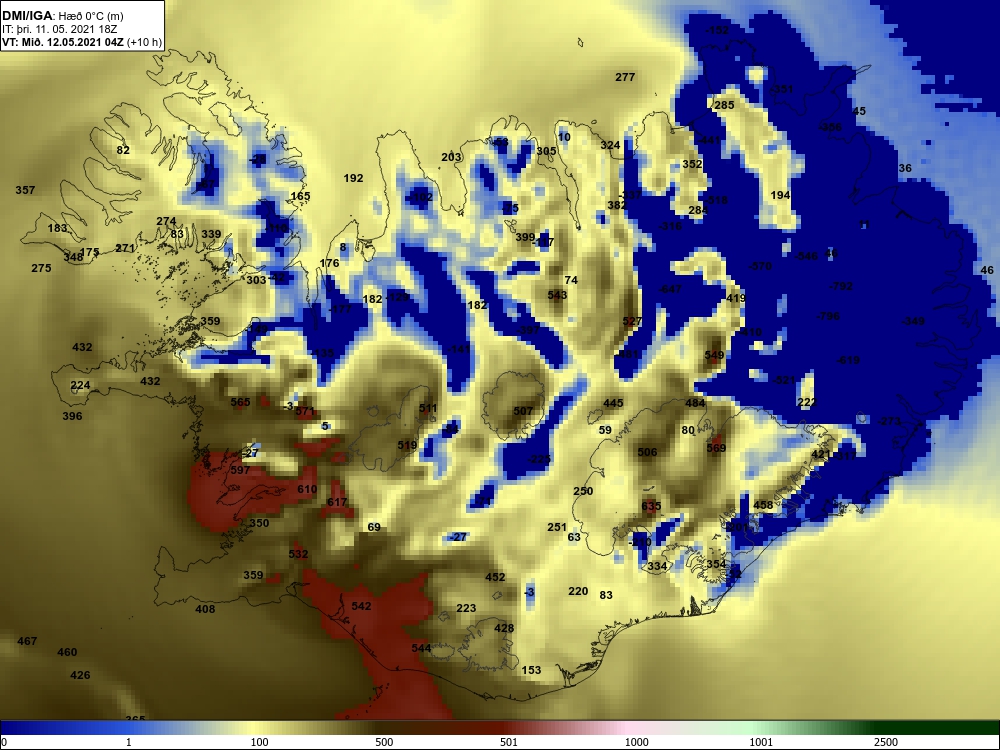Click the map value '571' on the map
The height and width of the screenshot is (750, 1000).
pyautogui.click(x=305, y=411)
